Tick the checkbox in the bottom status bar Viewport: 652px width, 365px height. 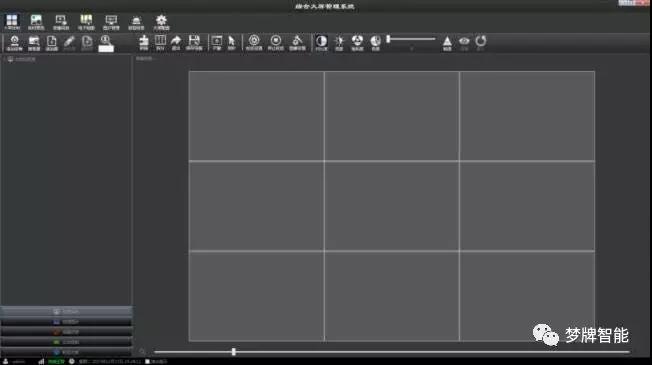pyautogui.click(x=147, y=361)
